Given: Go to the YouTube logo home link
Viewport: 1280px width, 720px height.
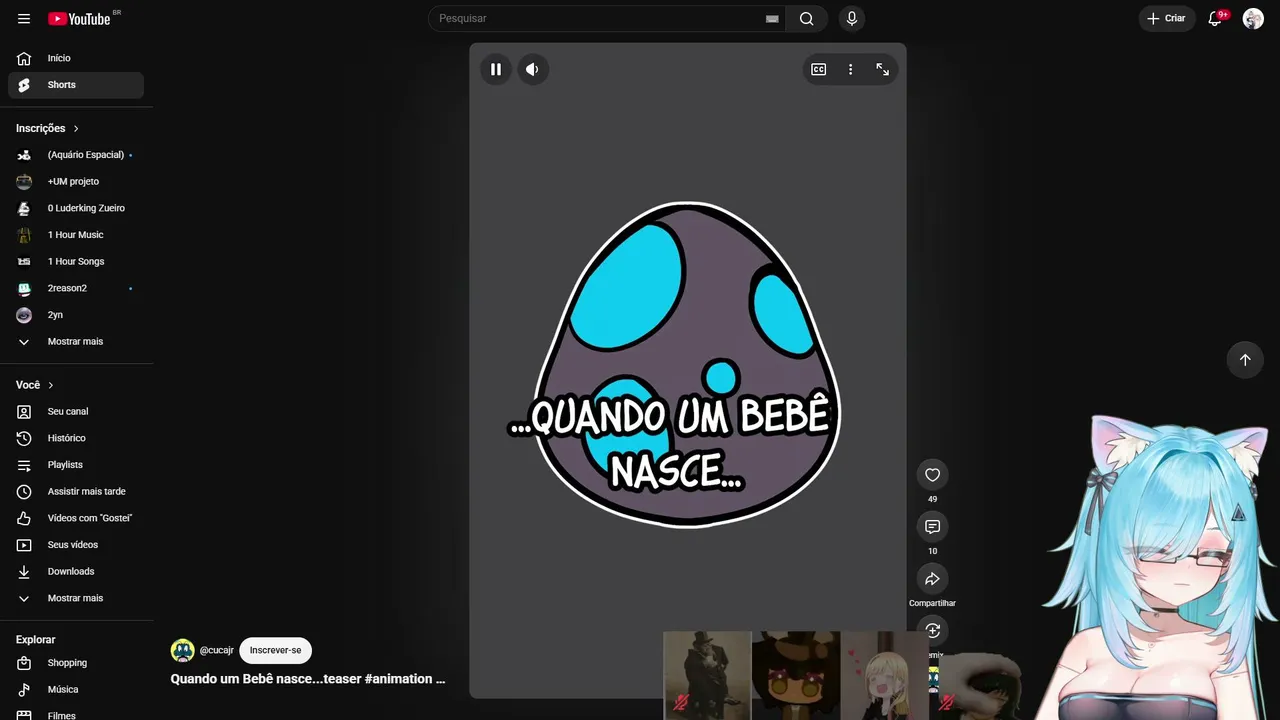Looking at the screenshot, I should (x=79, y=19).
